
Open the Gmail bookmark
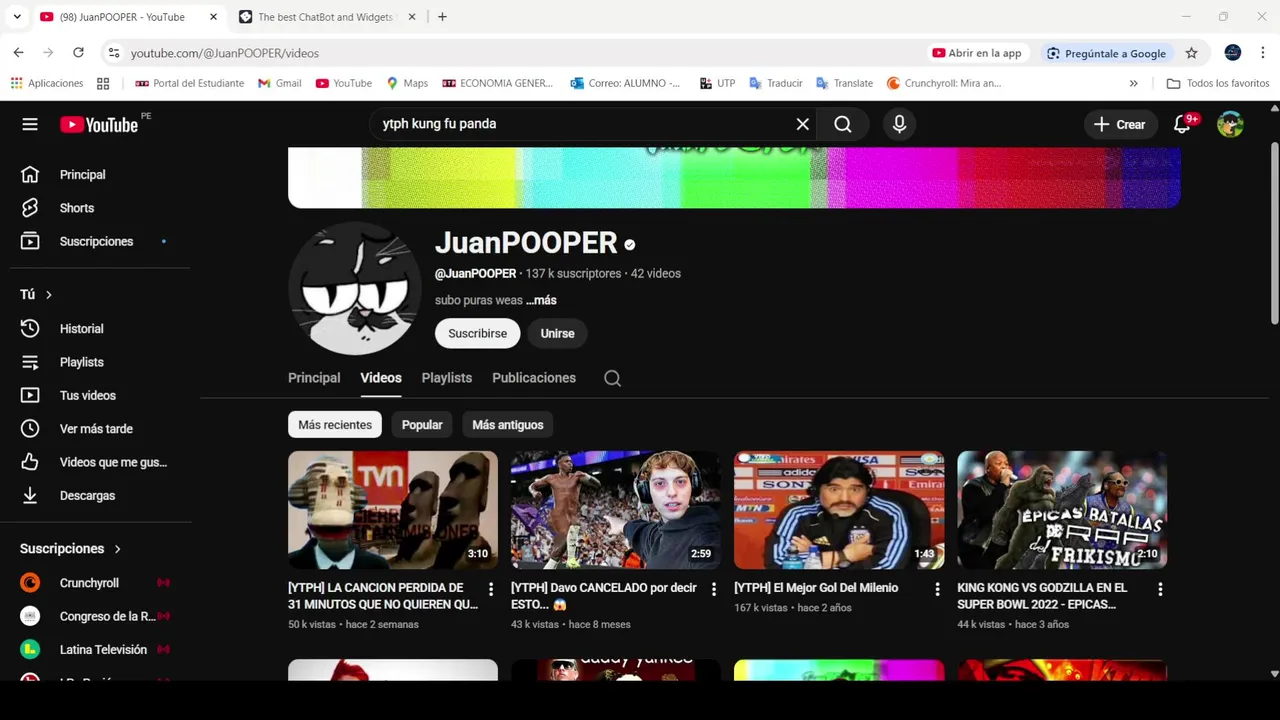pyautogui.click(x=279, y=83)
